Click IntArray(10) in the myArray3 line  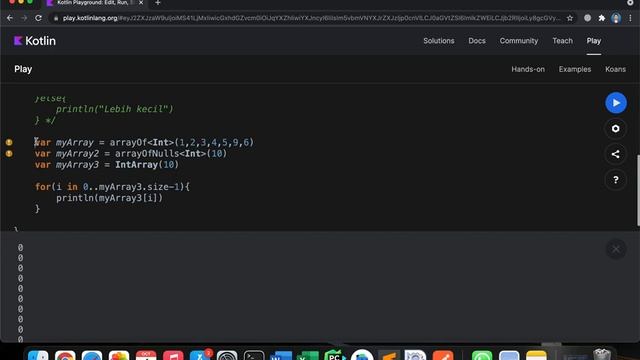[x=147, y=165]
